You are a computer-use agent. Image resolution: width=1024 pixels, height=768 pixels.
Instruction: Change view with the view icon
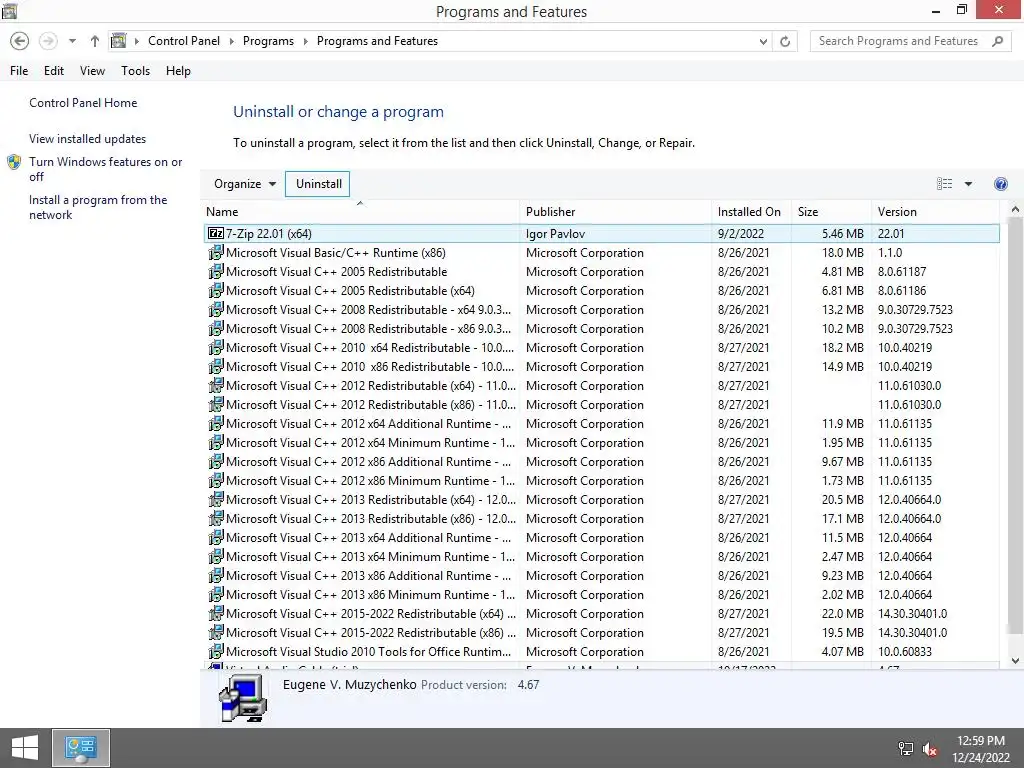coord(944,184)
